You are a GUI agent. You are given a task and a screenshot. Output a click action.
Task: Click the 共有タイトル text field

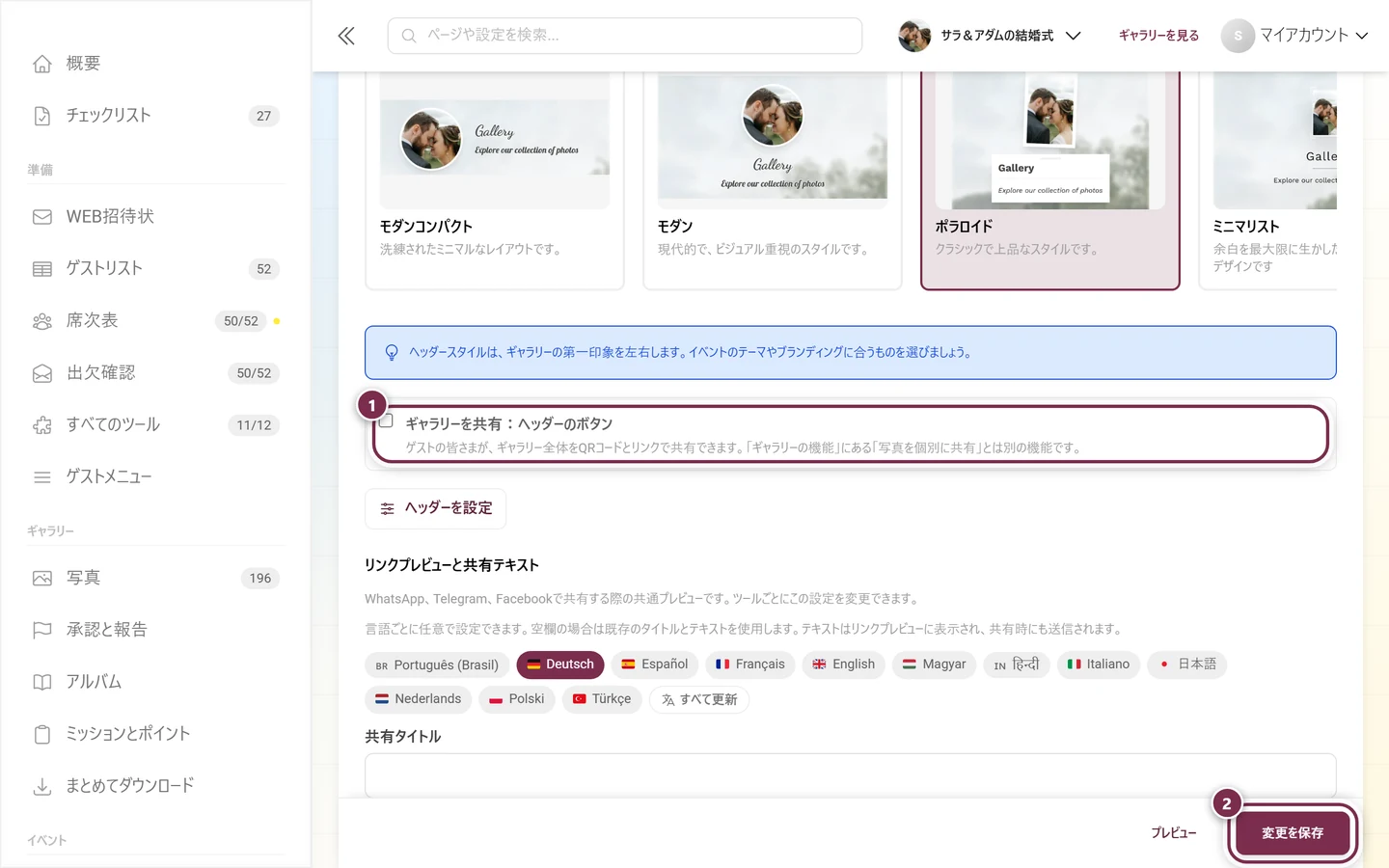pyautogui.click(x=851, y=775)
